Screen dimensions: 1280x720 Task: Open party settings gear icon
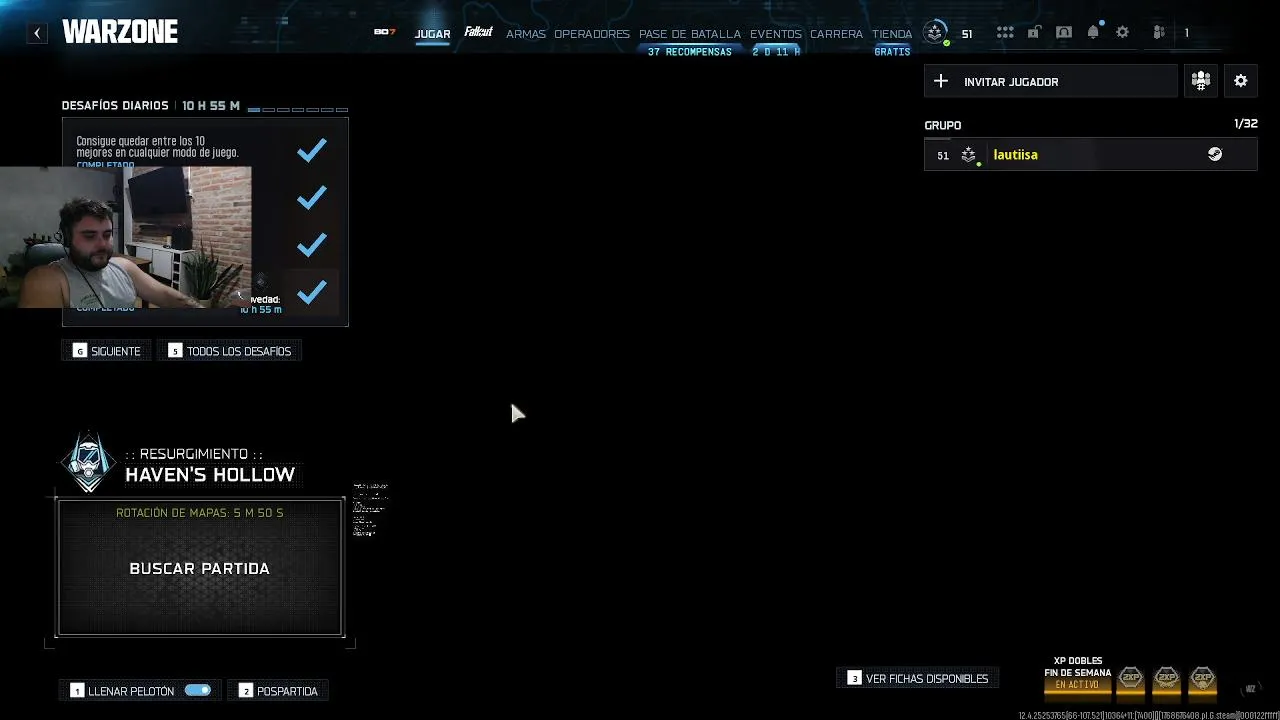(x=1241, y=81)
